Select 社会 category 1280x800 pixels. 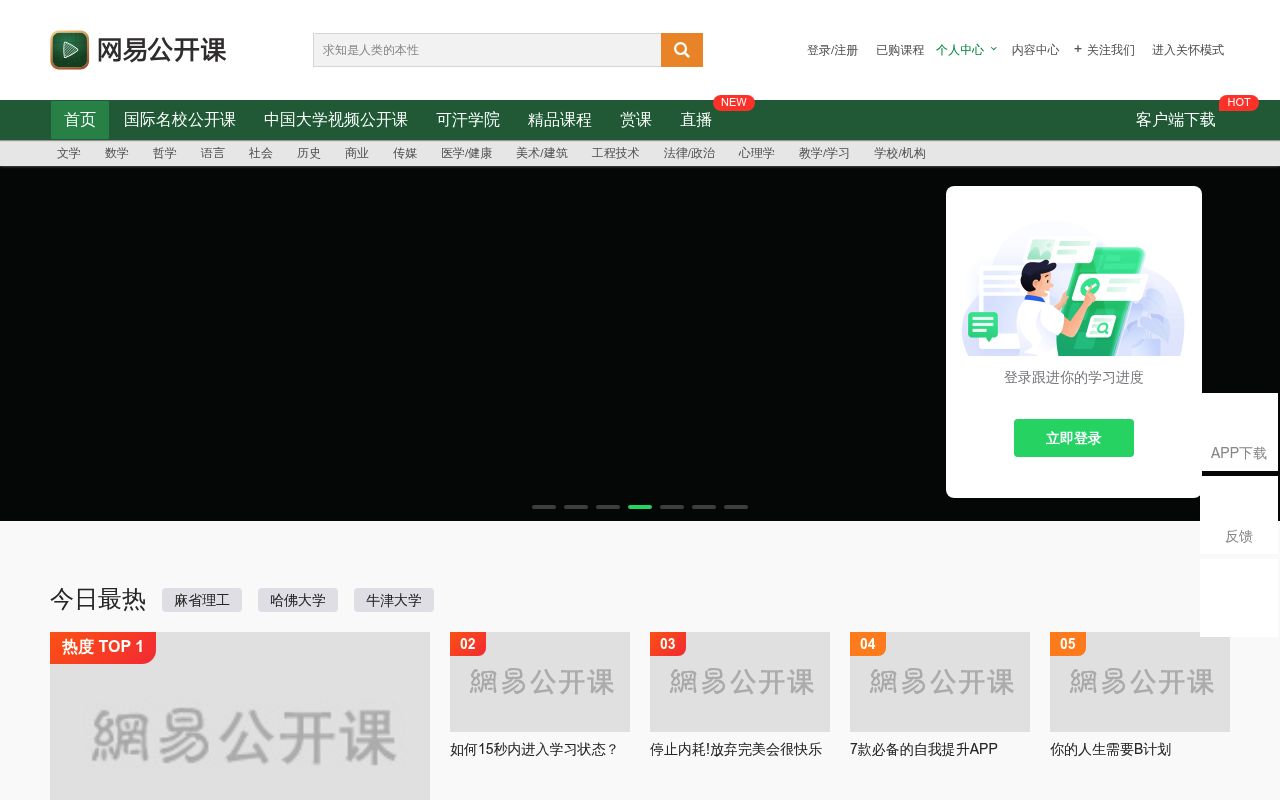[261, 153]
